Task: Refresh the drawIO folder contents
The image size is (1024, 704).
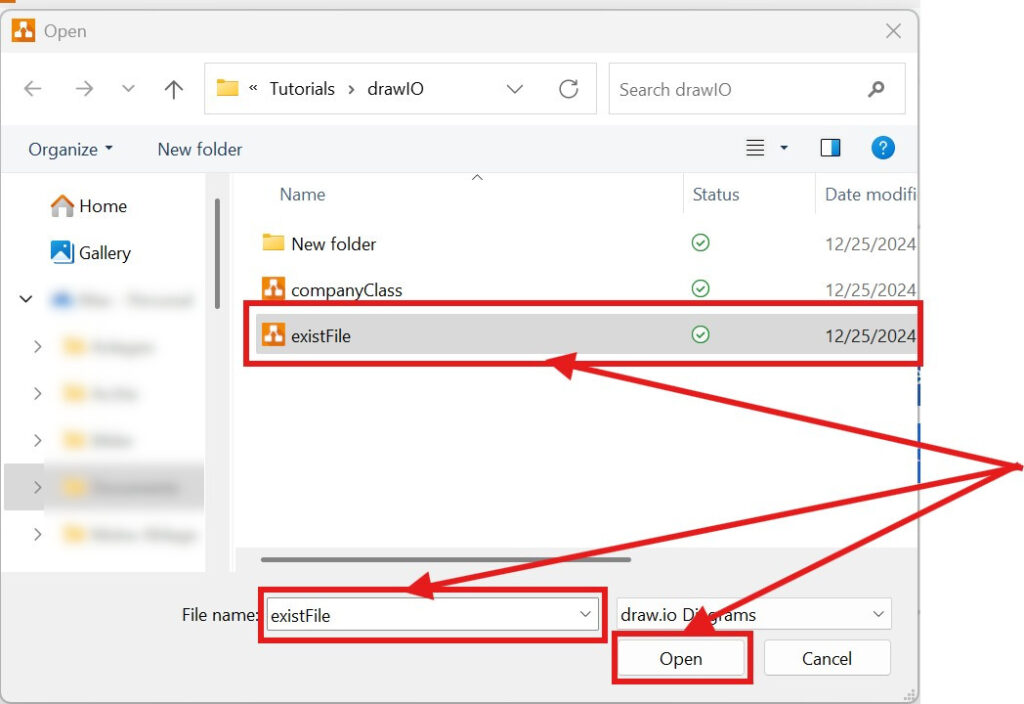Action: click(568, 89)
